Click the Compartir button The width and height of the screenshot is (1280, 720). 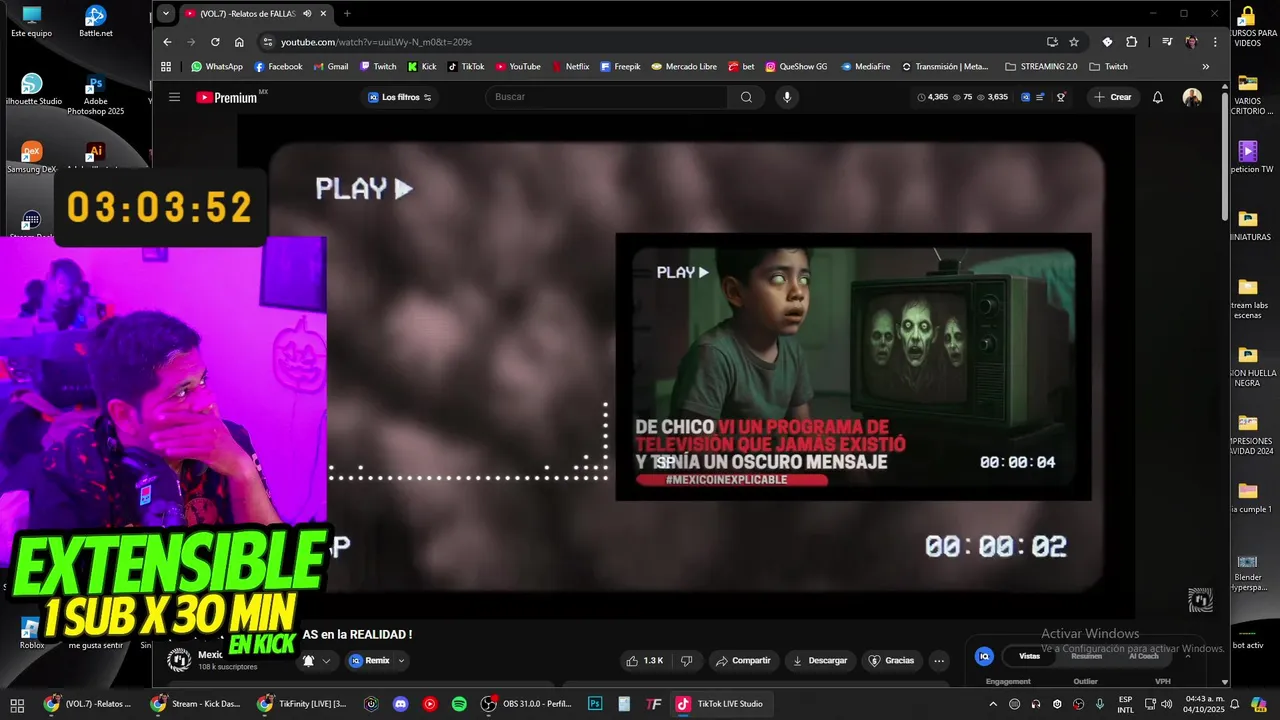pos(743,661)
